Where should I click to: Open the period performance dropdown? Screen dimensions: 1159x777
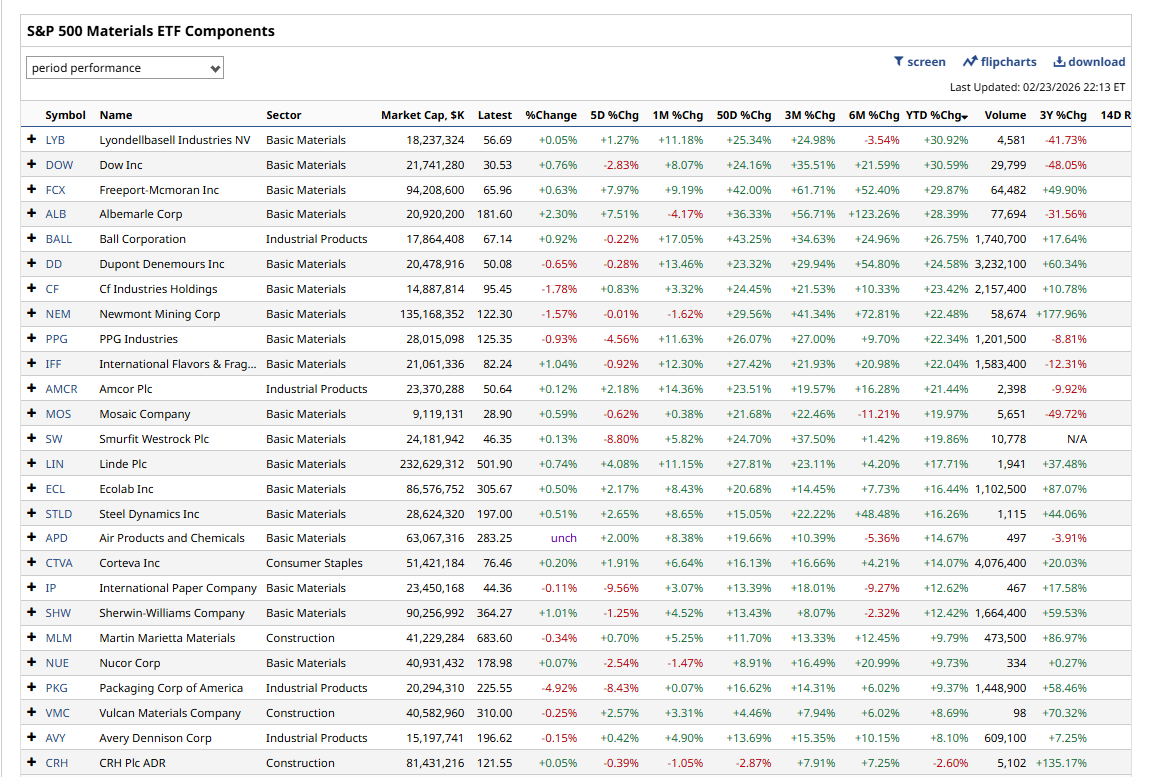[x=125, y=68]
